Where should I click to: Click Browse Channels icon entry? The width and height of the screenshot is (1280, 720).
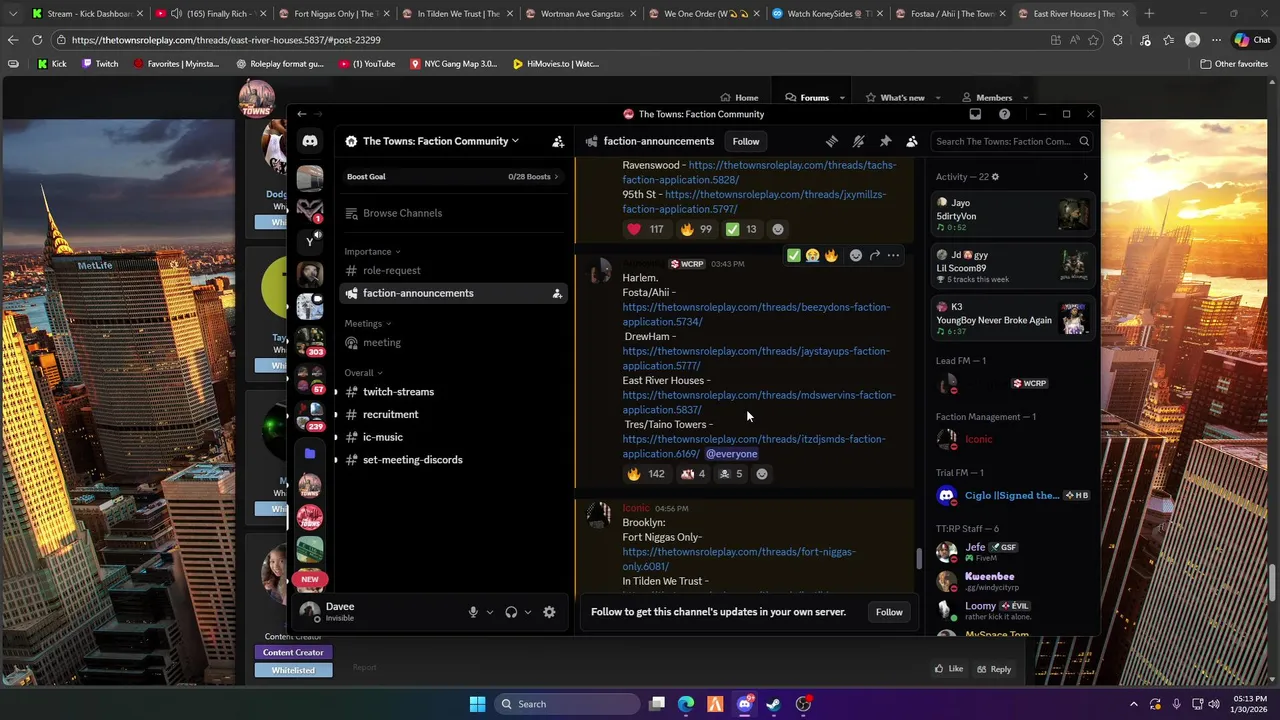tap(351, 213)
